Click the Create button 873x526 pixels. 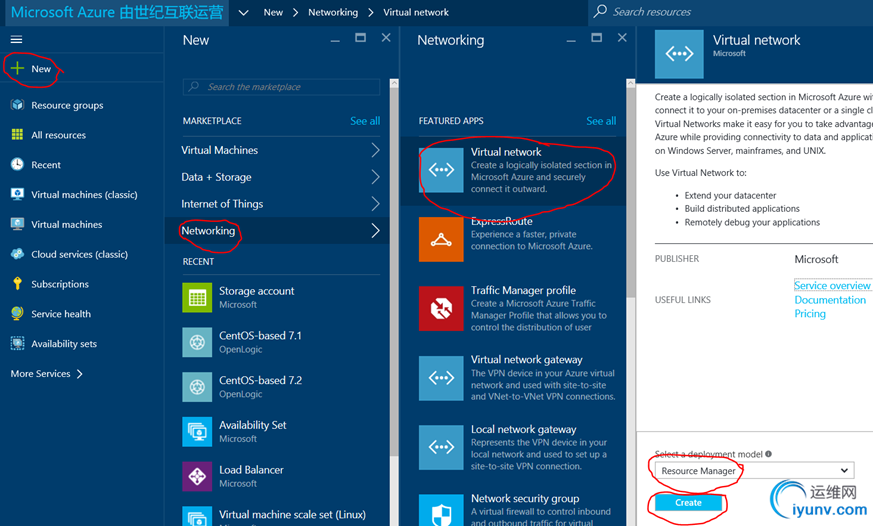(x=688, y=502)
